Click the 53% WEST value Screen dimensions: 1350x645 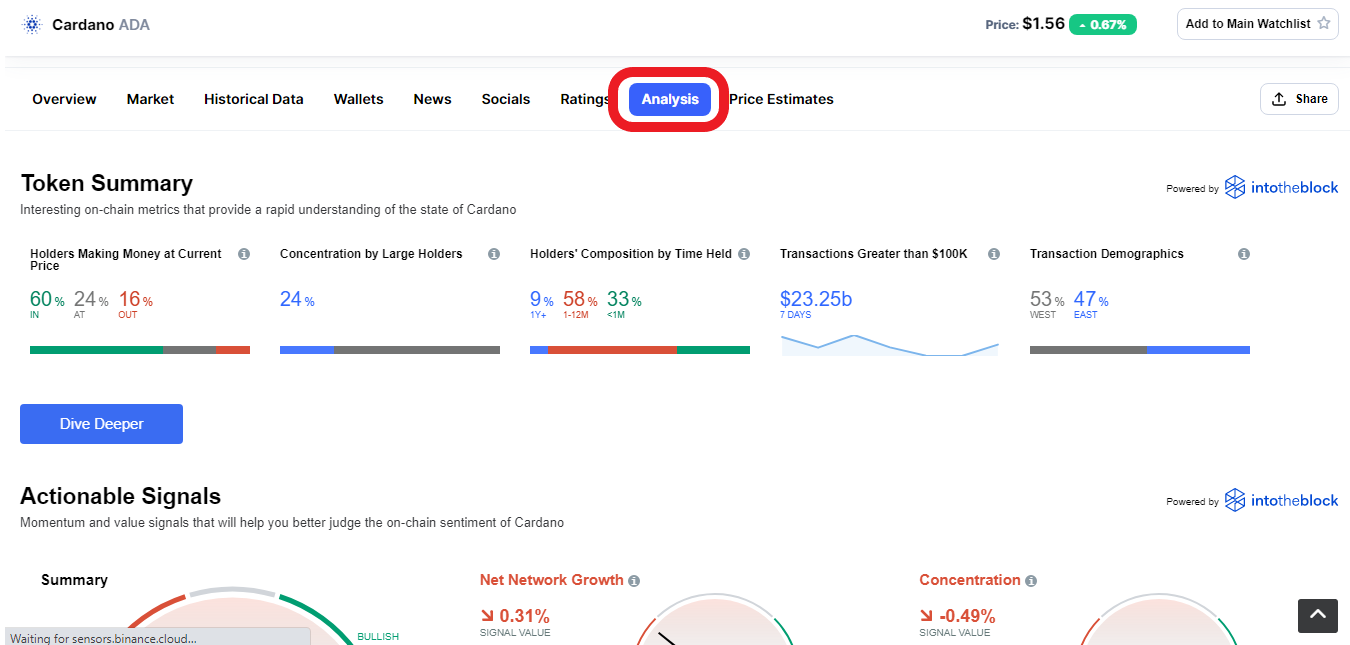pos(1047,299)
